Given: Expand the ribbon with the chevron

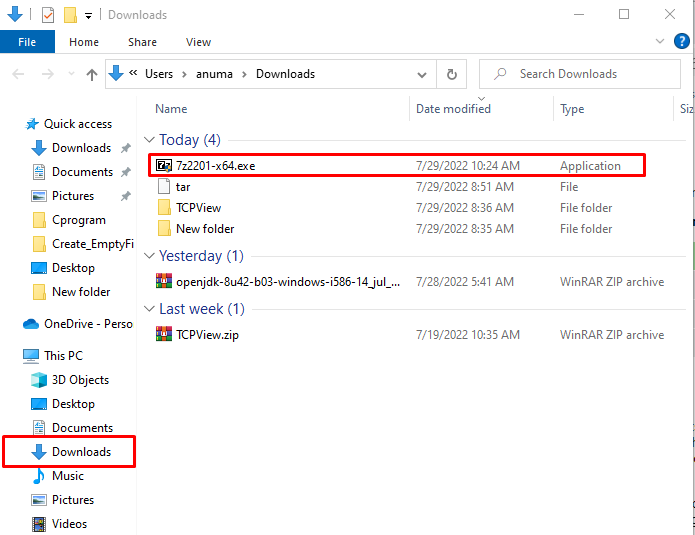Looking at the screenshot, I should point(660,42).
